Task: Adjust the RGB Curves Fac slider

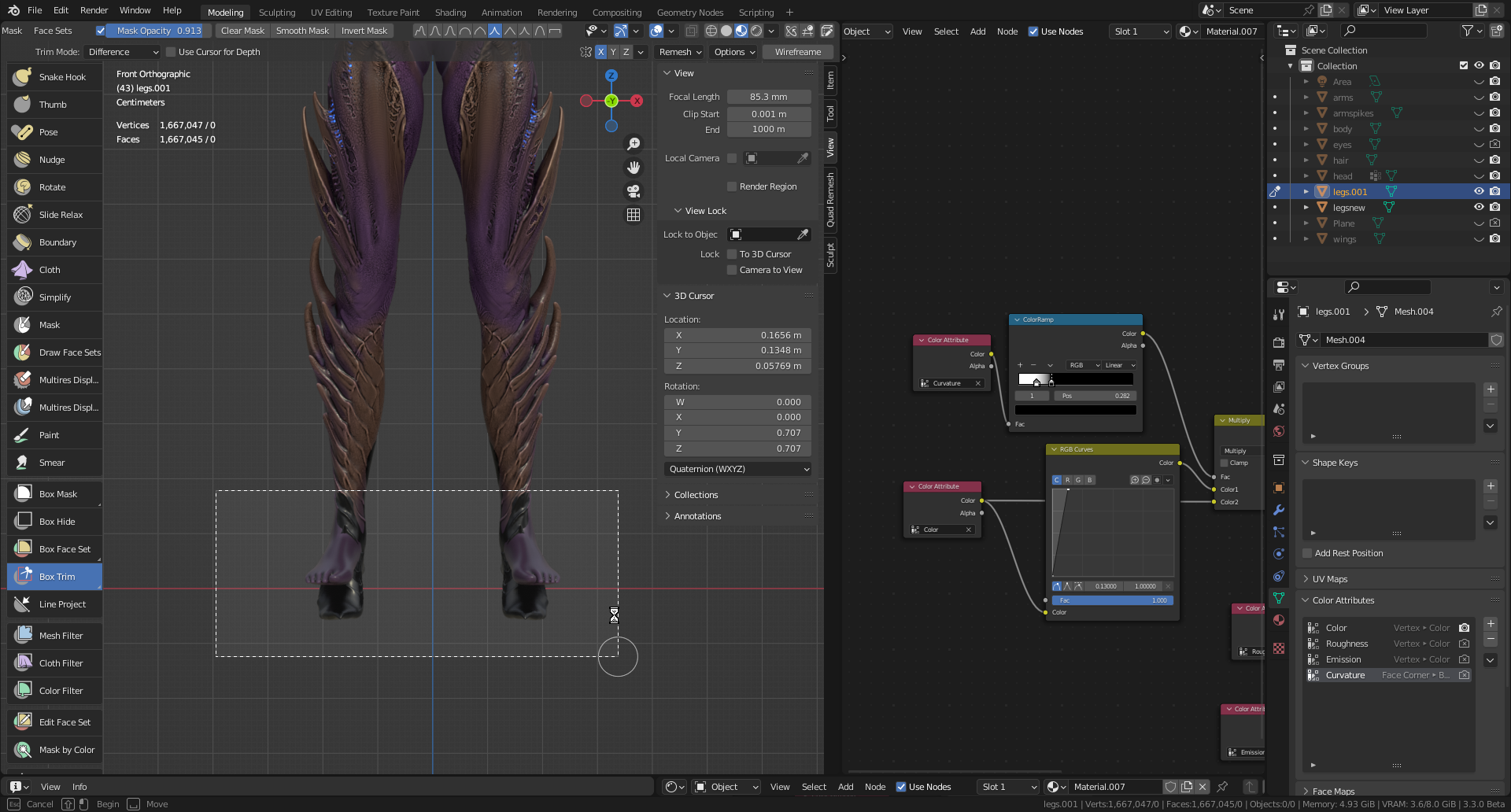Action: [x=1113, y=600]
